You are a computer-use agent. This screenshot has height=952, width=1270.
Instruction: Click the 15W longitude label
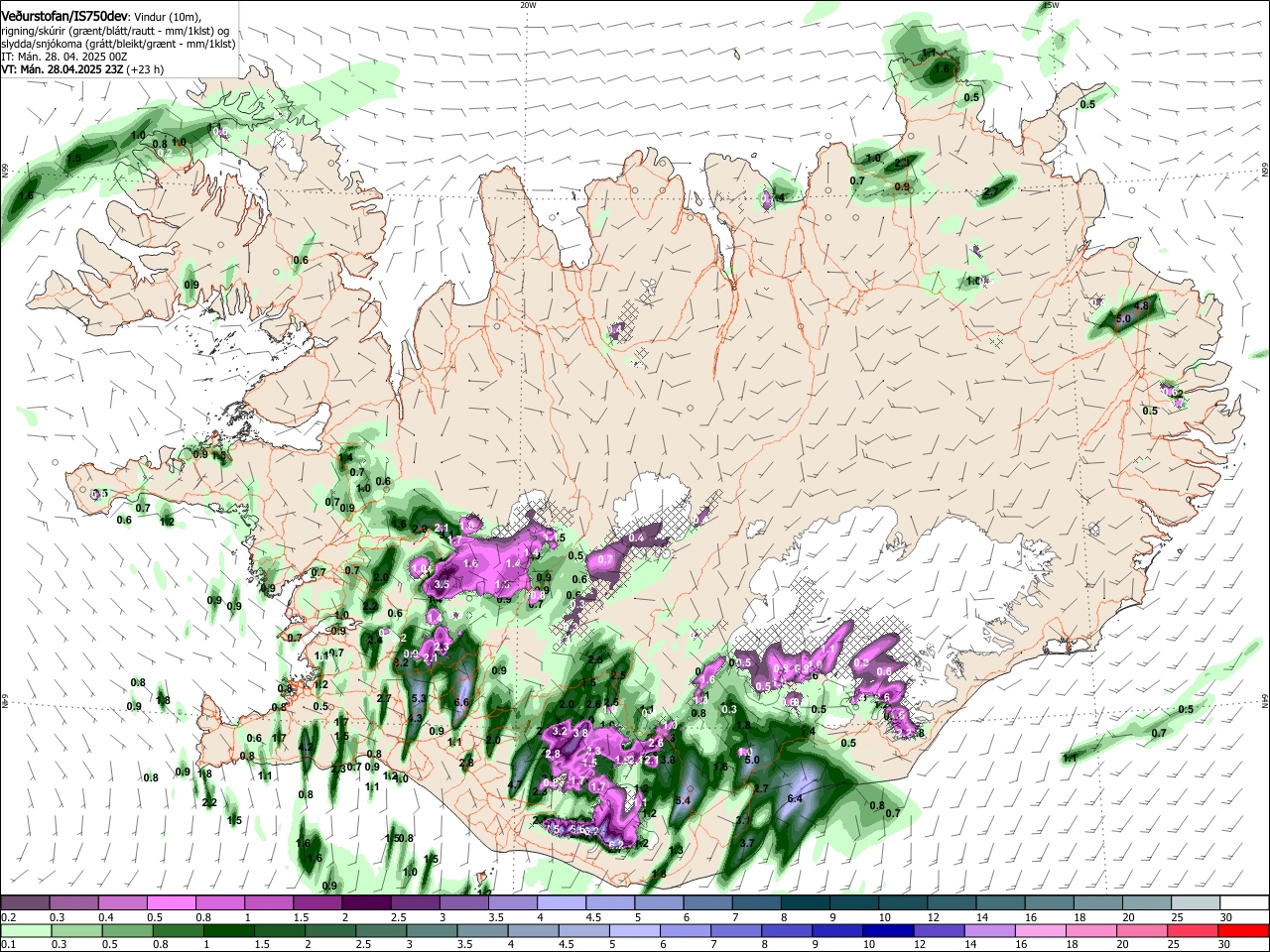[1051, 5]
